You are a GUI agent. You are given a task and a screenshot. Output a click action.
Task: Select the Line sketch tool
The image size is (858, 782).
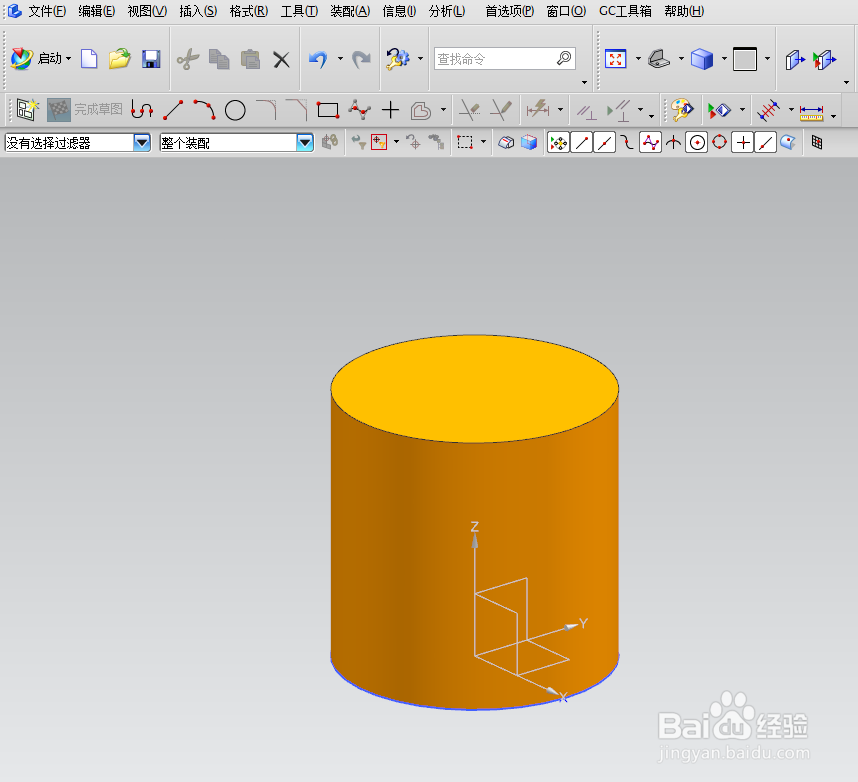(x=173, y=110)
